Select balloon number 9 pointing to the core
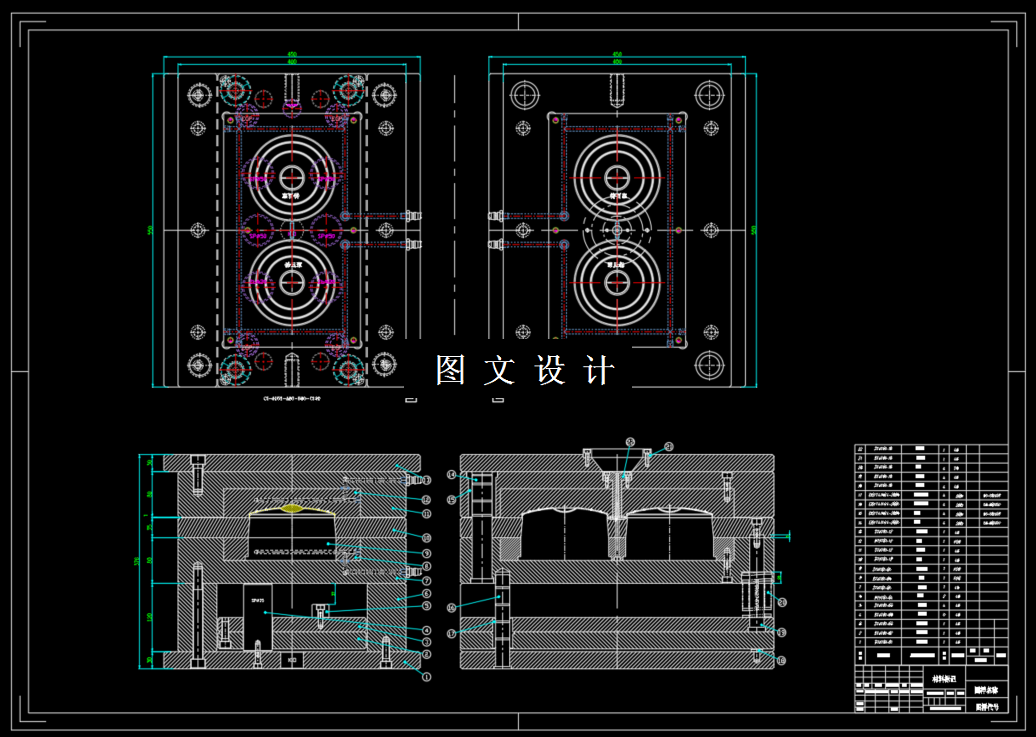Screen dimensions: 1036x737 427,553
